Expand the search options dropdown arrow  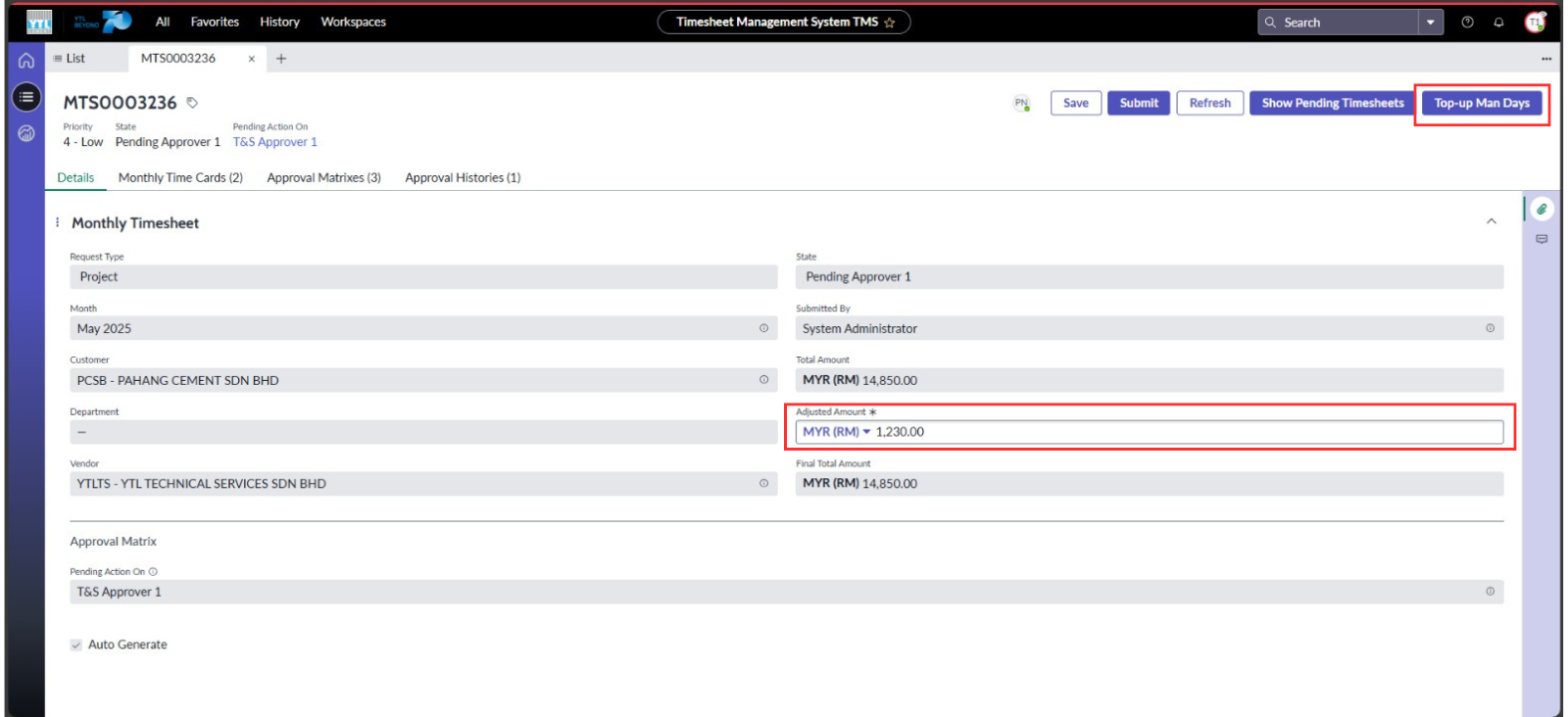point(1431,23)
